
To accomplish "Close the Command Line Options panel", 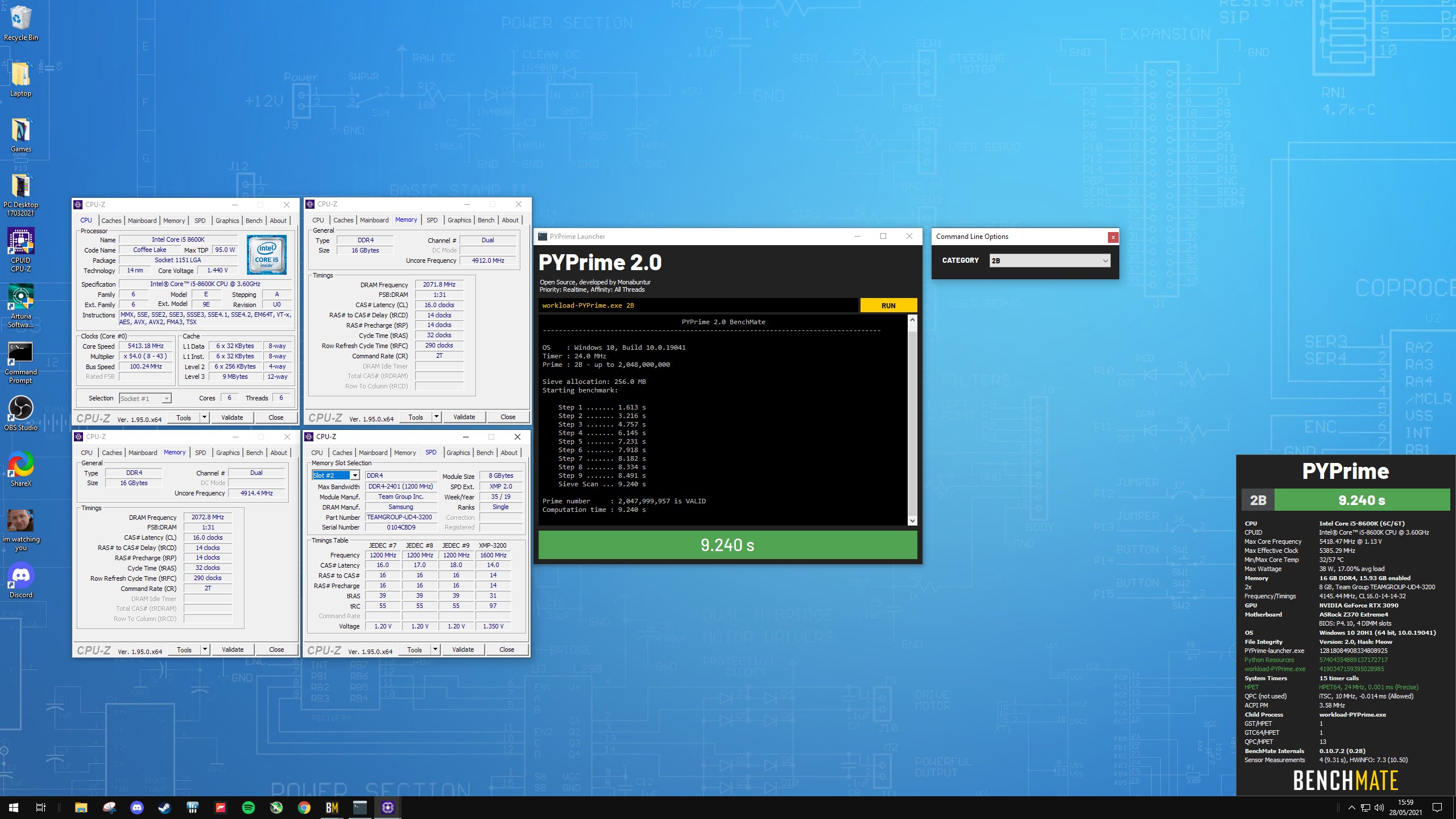I will point(1113,237).
